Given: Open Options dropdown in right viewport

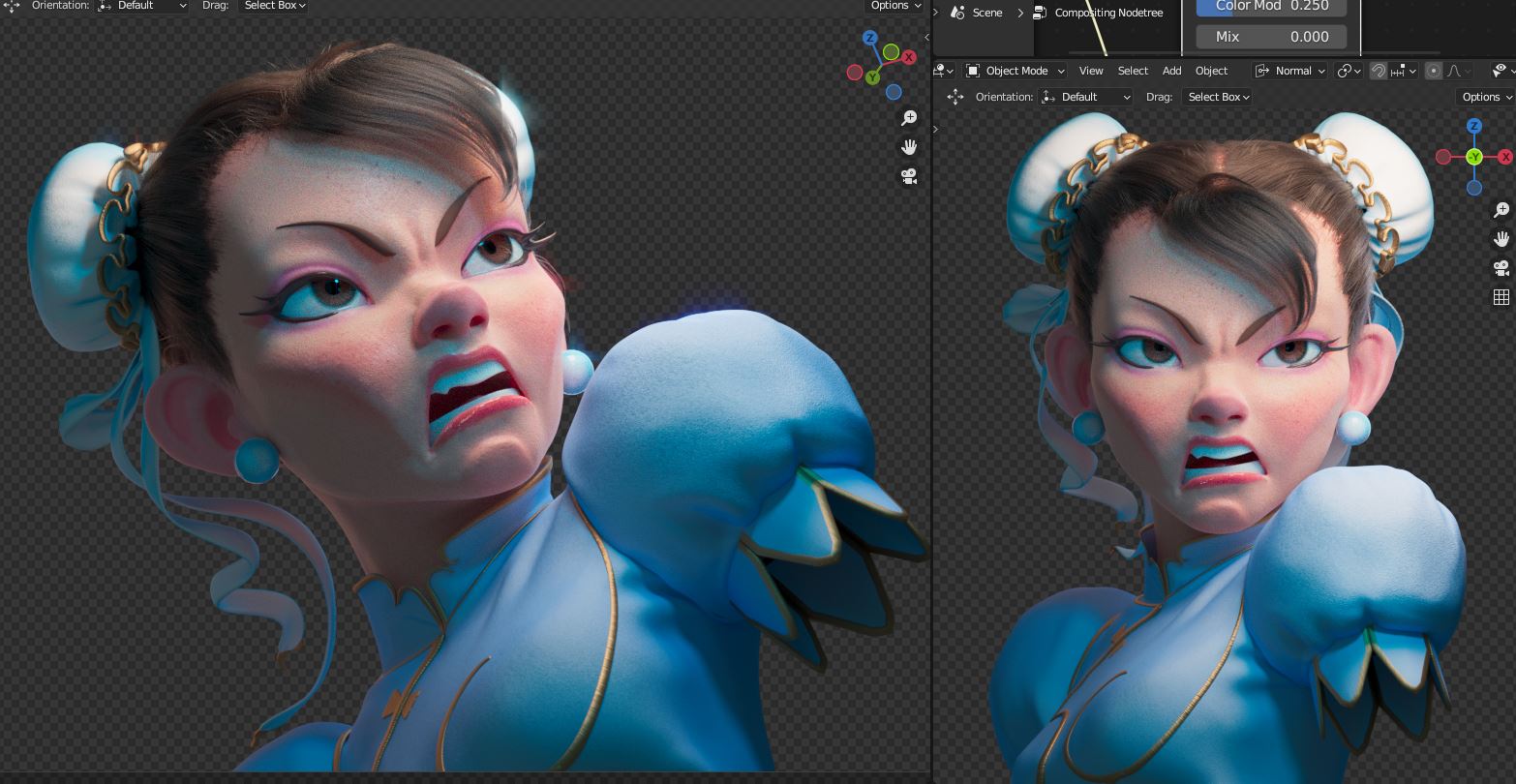Looking at the screenshot, I should point(1485,97).
